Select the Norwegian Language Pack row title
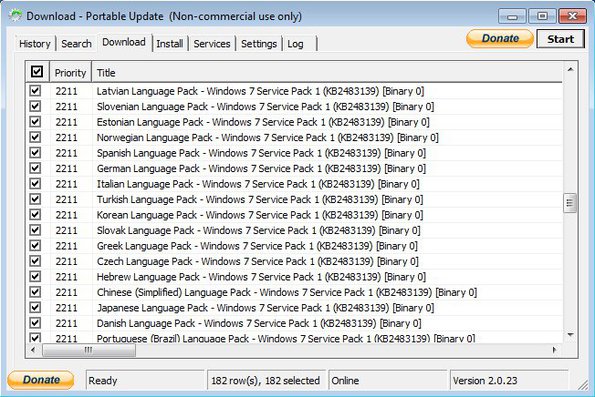 (x=268, y=137)
